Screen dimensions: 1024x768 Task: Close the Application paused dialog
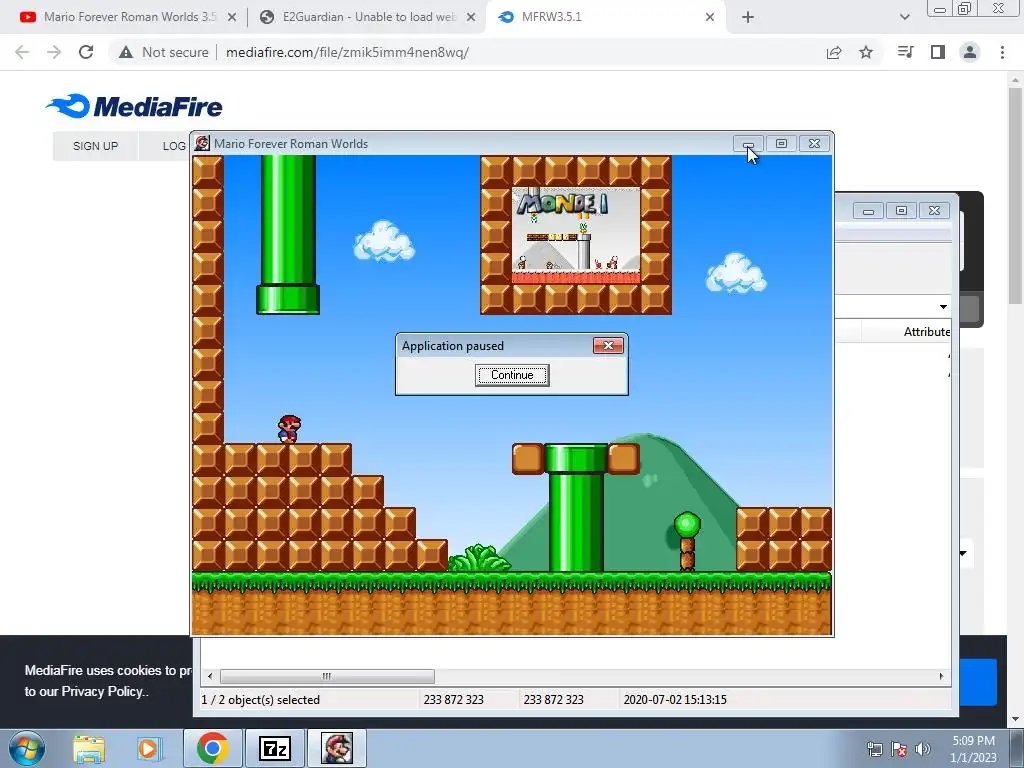608,345
